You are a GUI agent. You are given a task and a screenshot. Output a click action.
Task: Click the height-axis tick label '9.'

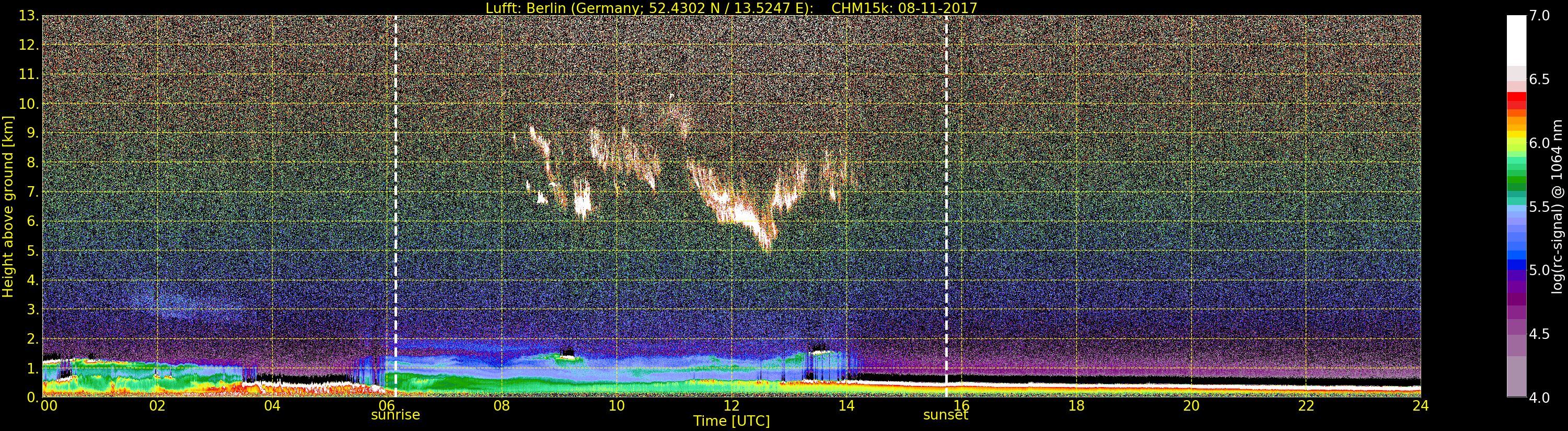click(33, 133)
